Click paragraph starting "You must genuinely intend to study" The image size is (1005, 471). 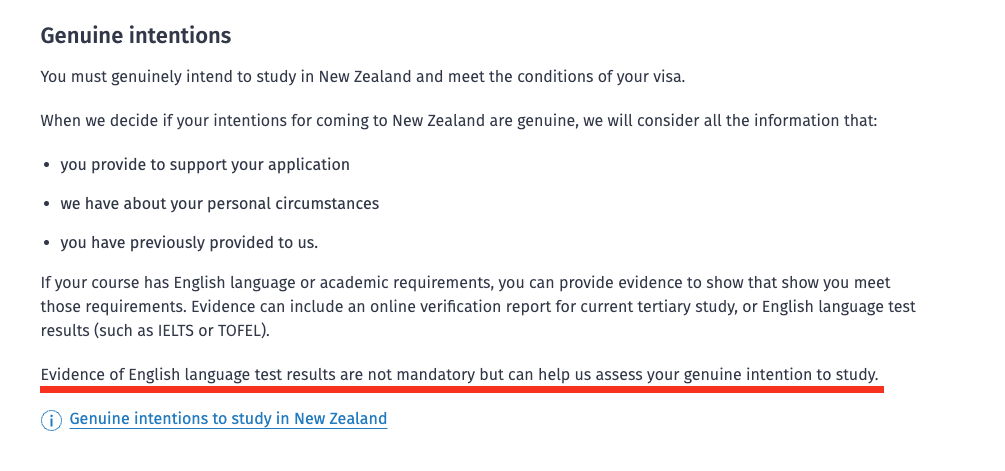pyautogui.click(x=363, y=77)
